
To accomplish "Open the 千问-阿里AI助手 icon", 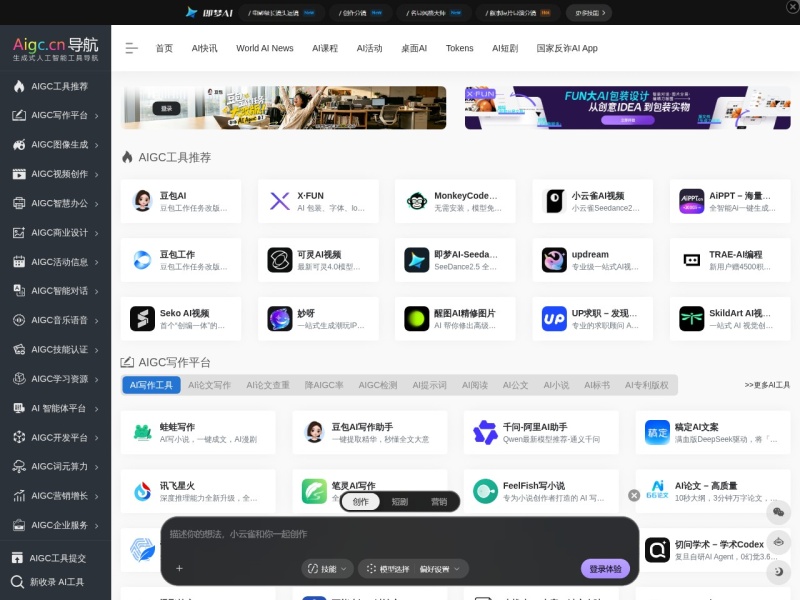I will 485,432.
